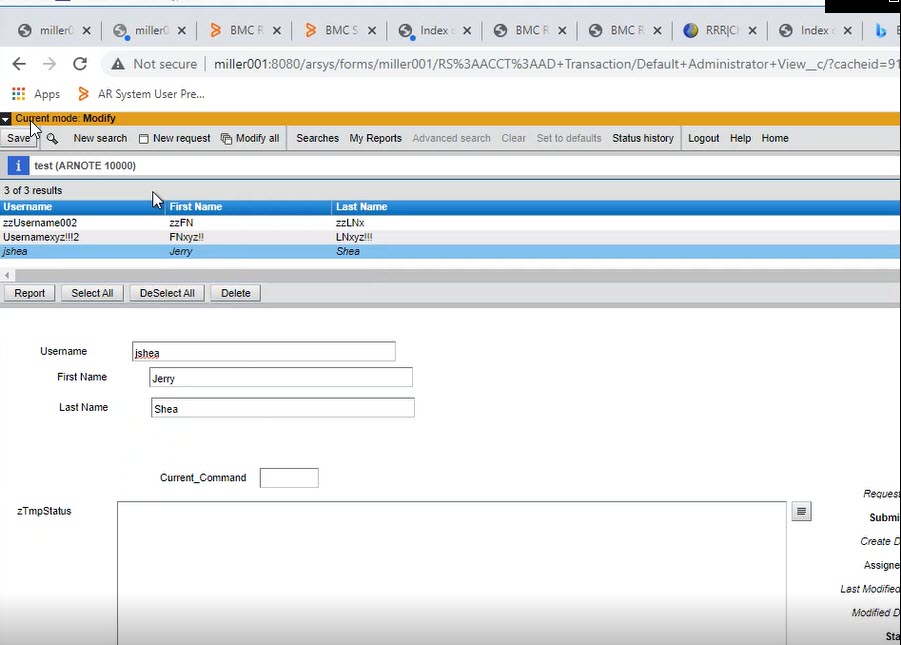The width and height of the screenshot is (901, 645).
Task: Click the New request page icon
Action: click(x=144, y=139)
